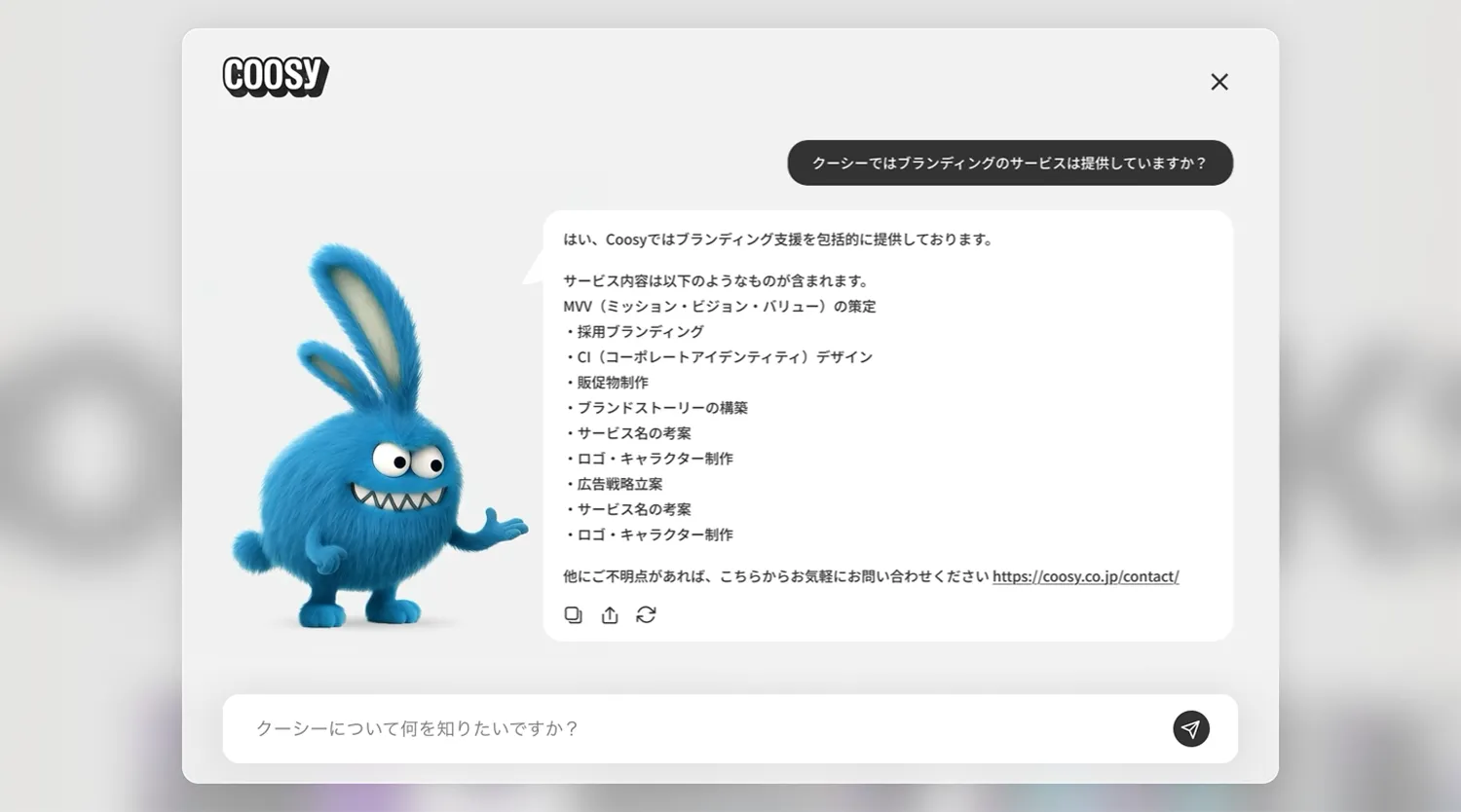Close the Coosy chat dialog
The width and height of the screenshot is (1461, 812).
click(1219, 82)
